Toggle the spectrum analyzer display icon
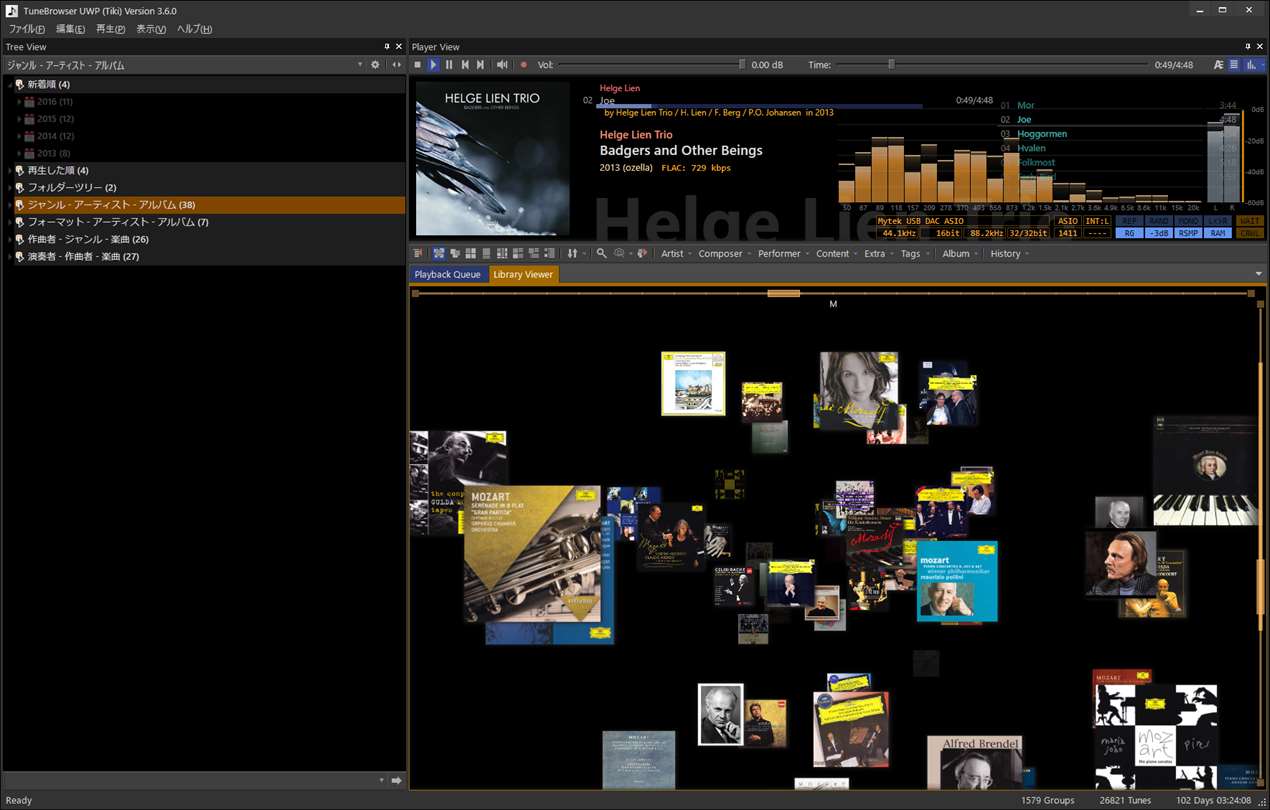Image resolution: width=1270 pixels, height=810 pixels. 1250,65
